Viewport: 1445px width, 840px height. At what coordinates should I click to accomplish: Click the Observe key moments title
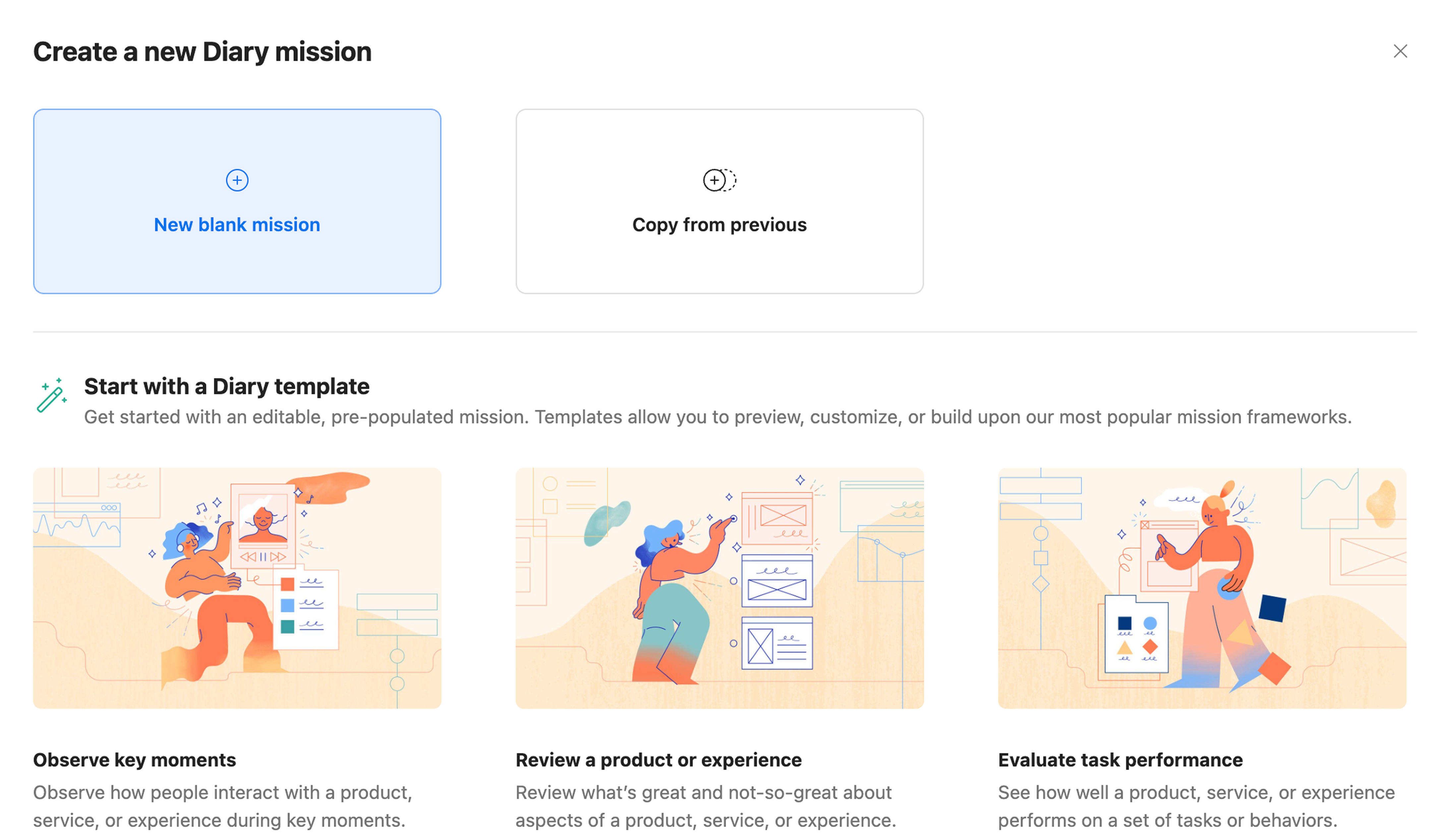pos(134,760)
